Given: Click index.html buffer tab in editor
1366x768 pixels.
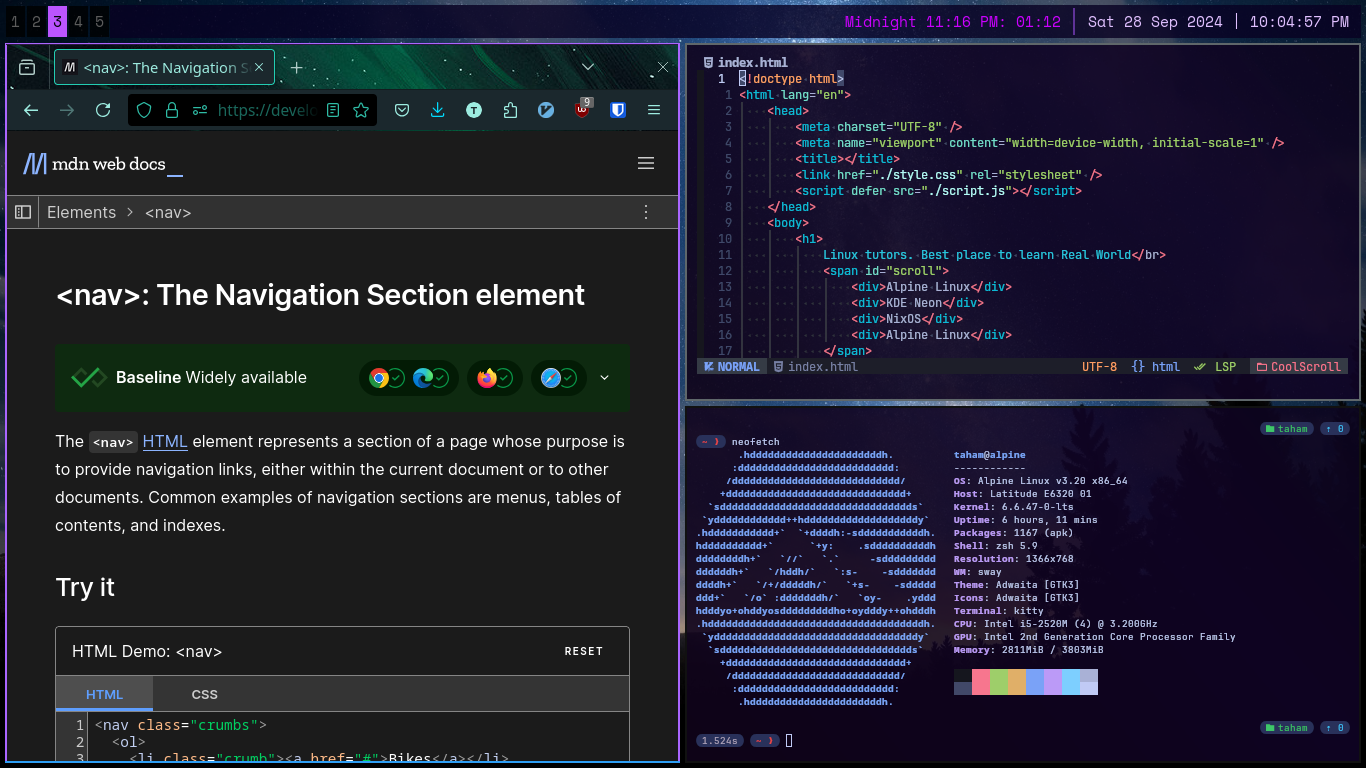Looking at the screenshot, I should tap(745, 62).
